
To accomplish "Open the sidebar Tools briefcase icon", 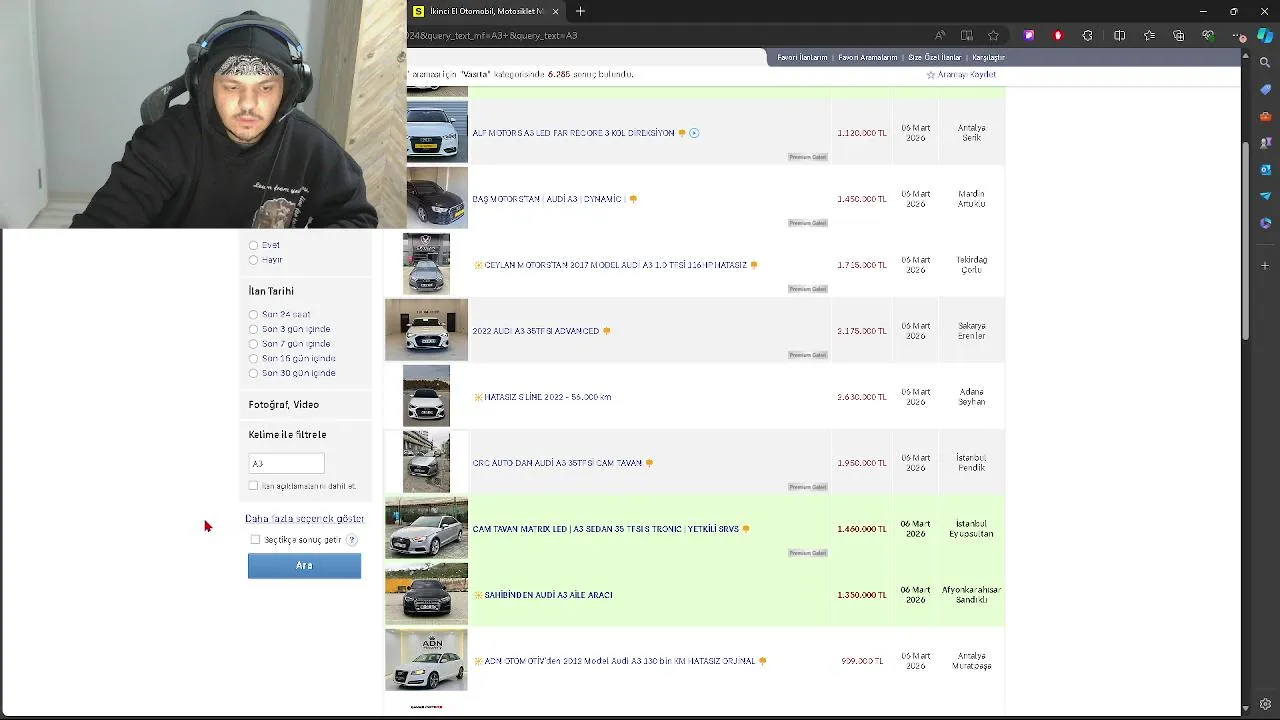I will tap(1265, 116).
